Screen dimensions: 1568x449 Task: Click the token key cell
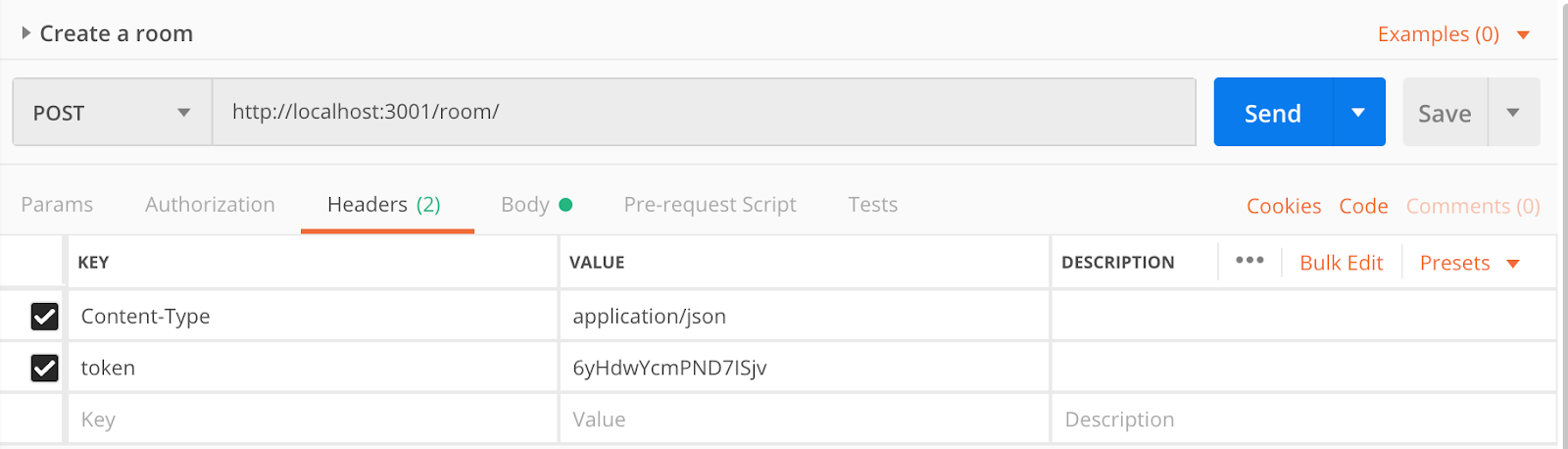pyautogui.click(x=312, y=368)
